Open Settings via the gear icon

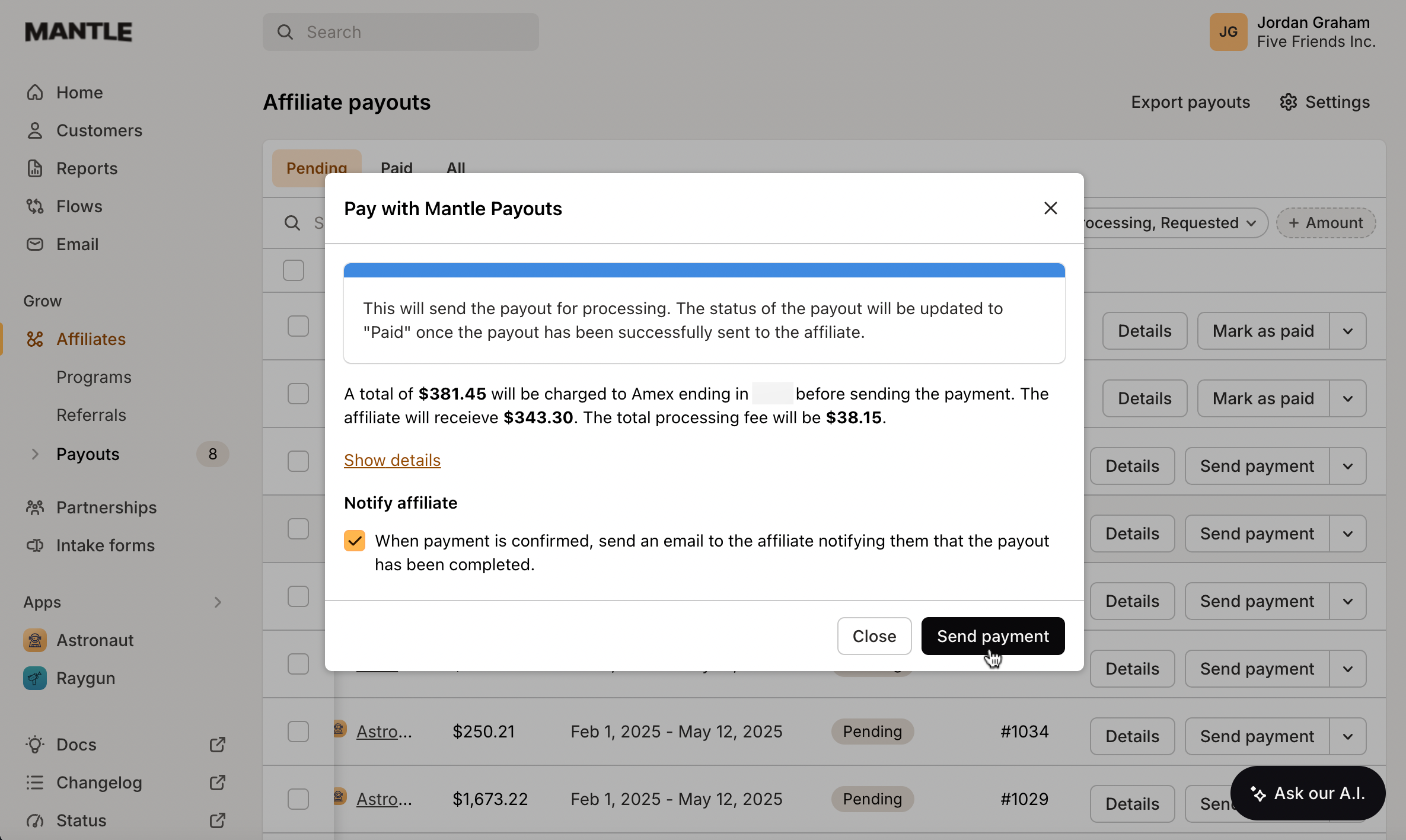coord(1289,102)
